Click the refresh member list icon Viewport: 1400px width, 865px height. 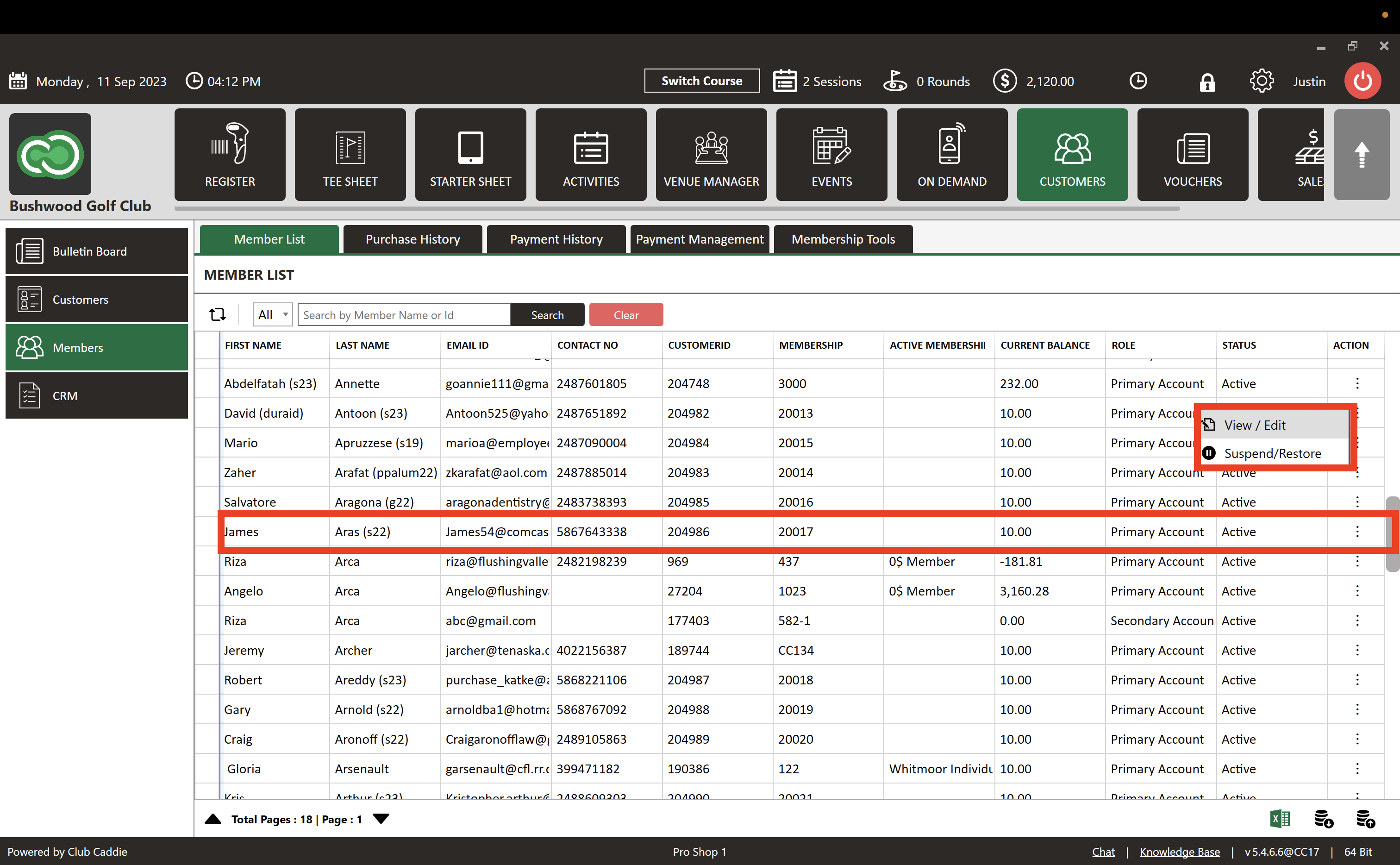217,314
